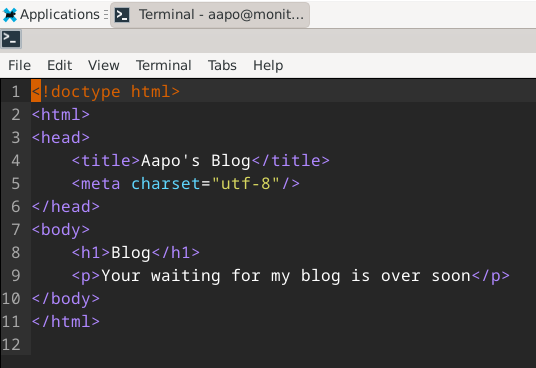Click the terminal icon in the taskbar button
536x368 pixels.
[x=122, y=15]
